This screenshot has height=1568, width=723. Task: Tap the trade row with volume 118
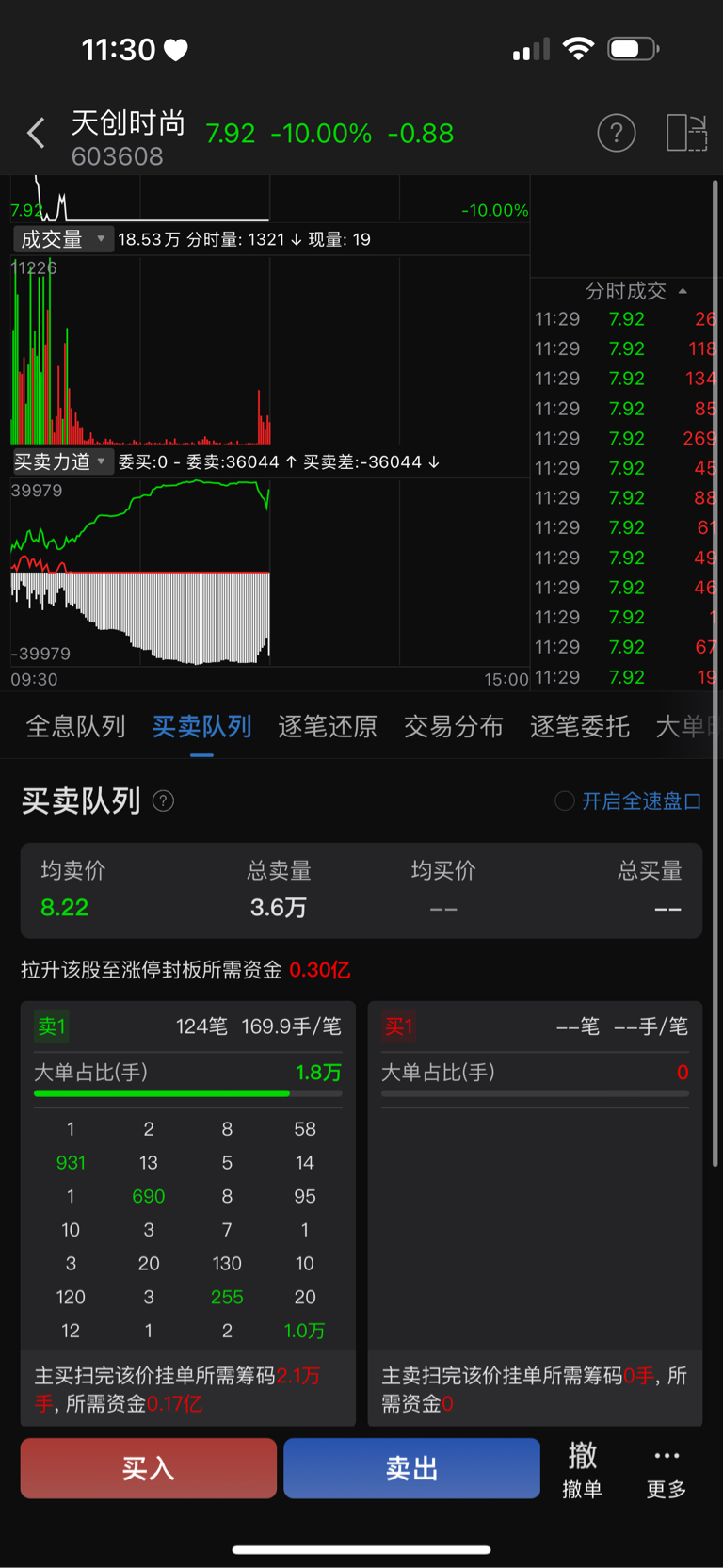(x=625, y=348)
